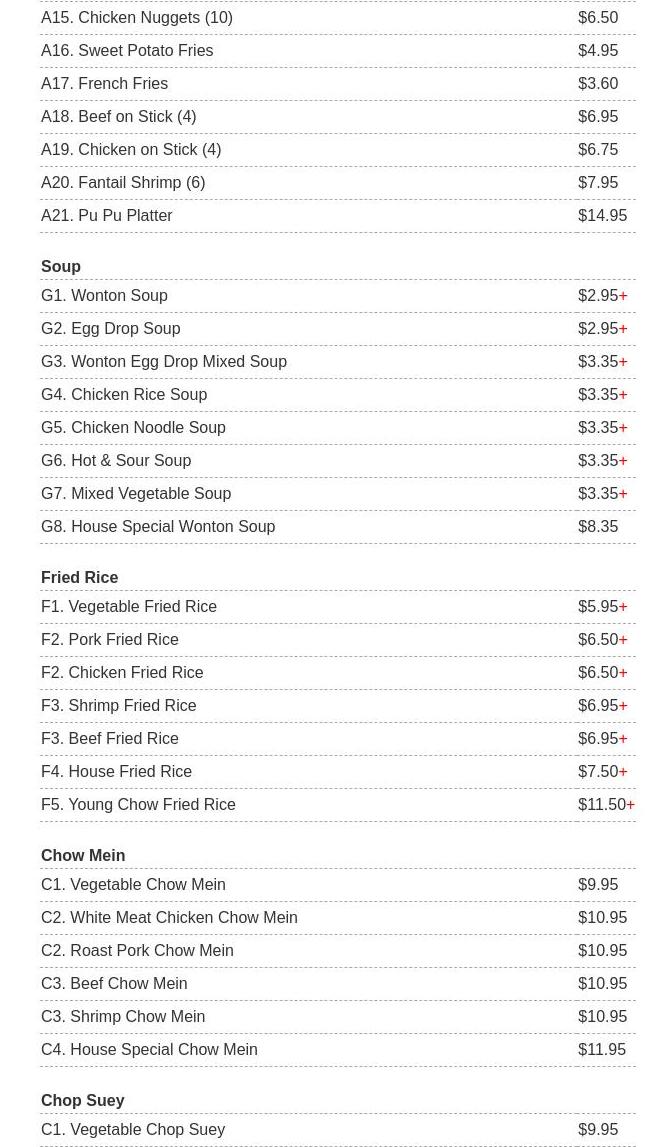Screen dimensions: 670x1147
Task: Click plus icon for Young Chow Fried Rice
Action: pyautogui.click(x=631, y=805)
